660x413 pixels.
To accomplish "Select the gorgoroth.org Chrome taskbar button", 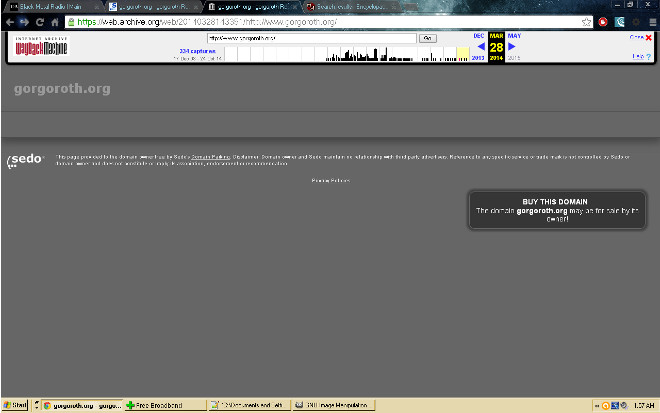I will 82,405.
